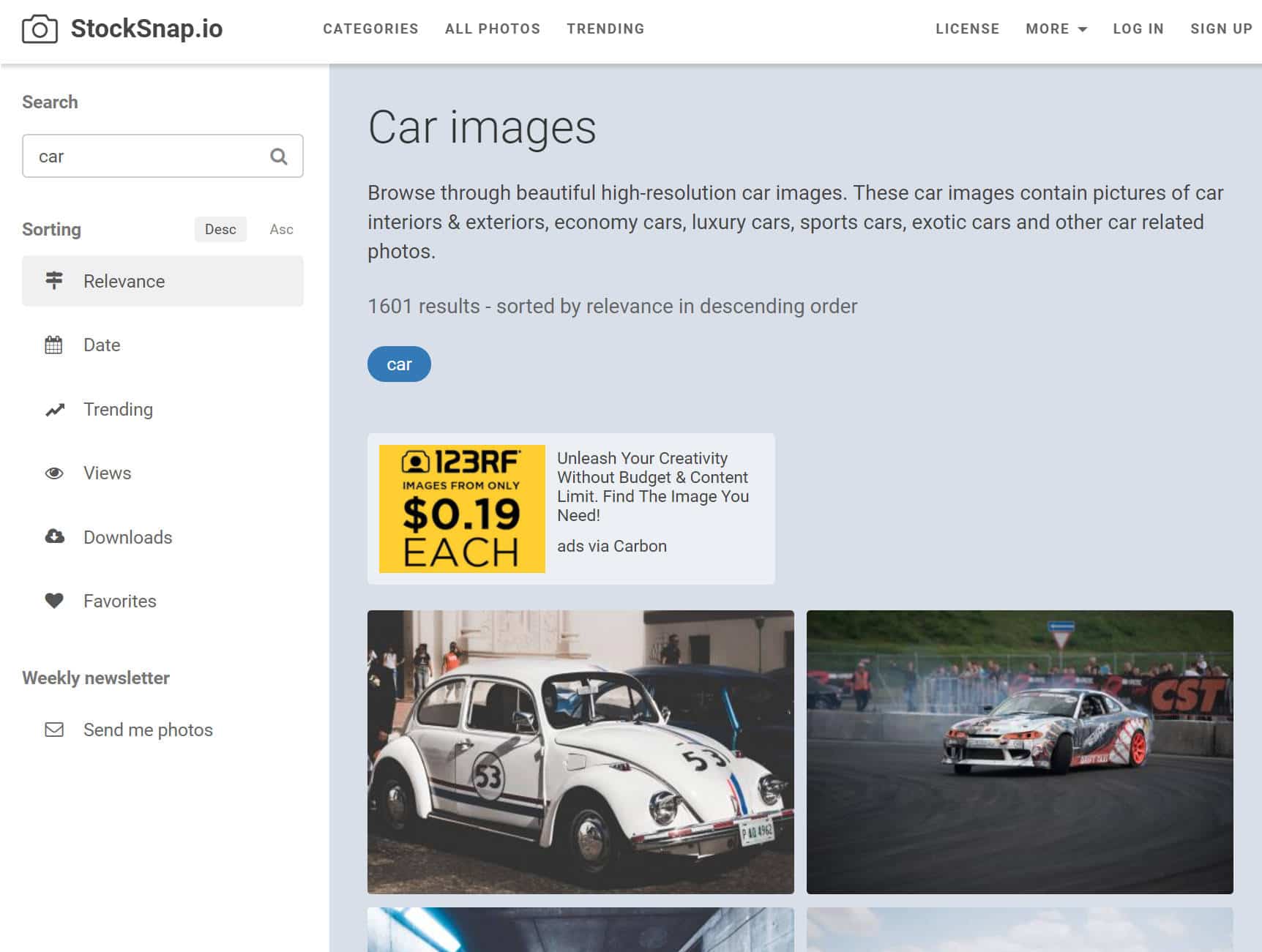Expand the MORE dropdown menu
The width and height of the screenshot is (1262, 952).
(1056, 29)
